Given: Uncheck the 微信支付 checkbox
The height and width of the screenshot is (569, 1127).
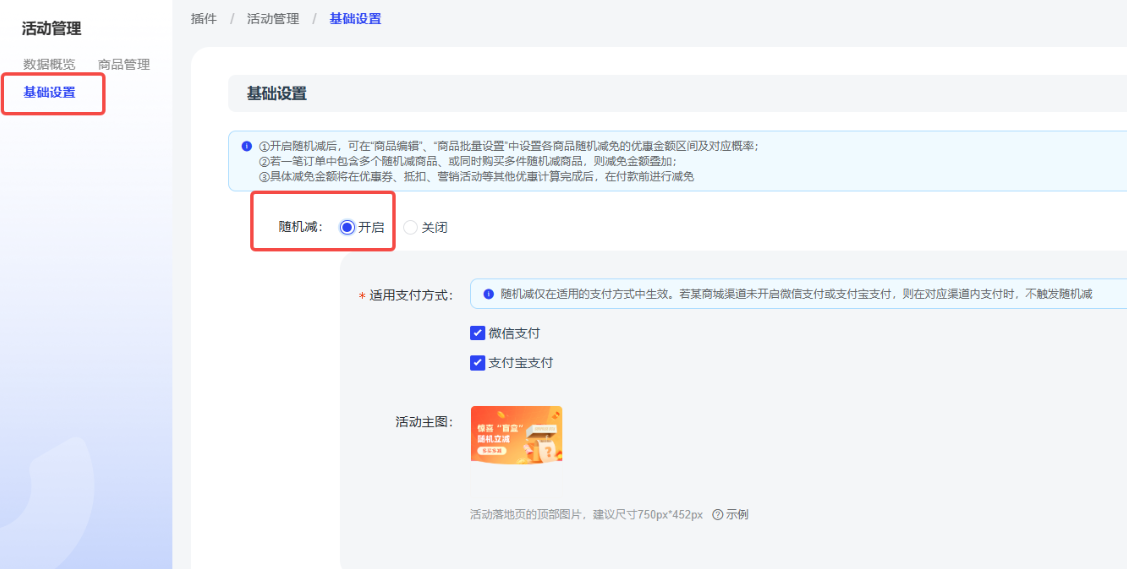Looking at the screenshot, I should pyautogui.click(x=477, y=333).
